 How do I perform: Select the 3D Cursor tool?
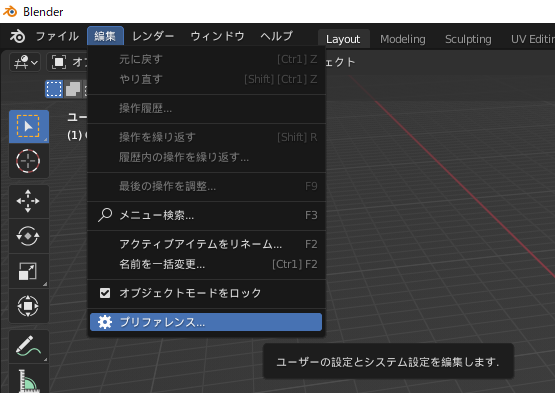pyautogui.click(x=29, y=161)
